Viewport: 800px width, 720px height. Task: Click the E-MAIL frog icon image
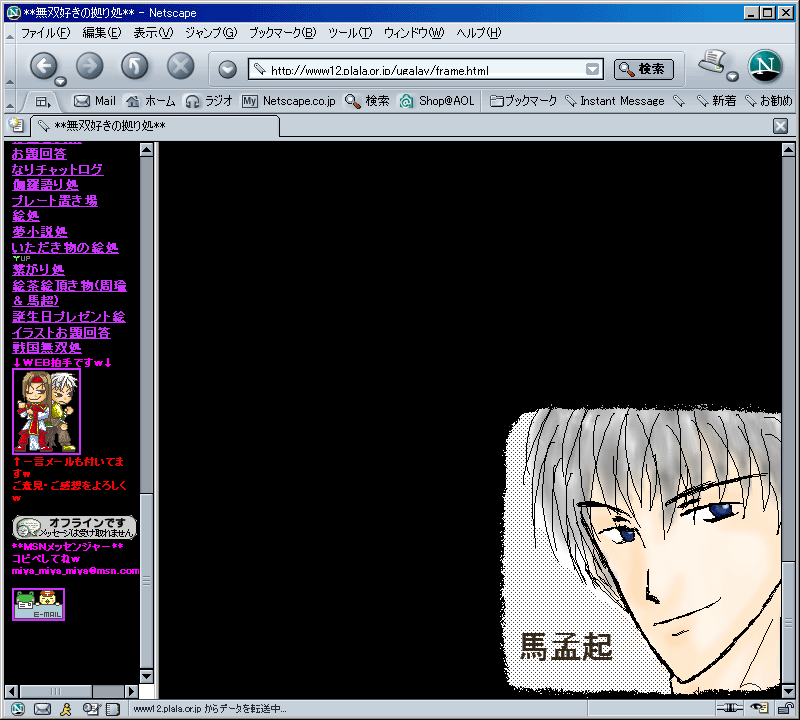coord(38,605)
